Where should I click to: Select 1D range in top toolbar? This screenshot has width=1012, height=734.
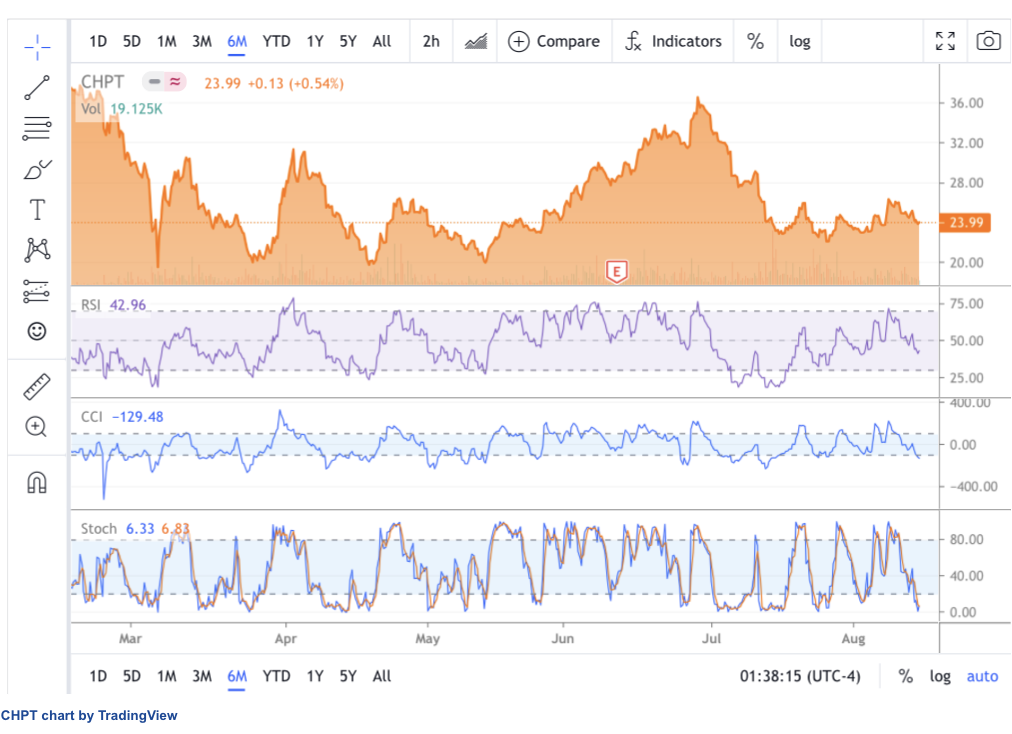[98, 41]
